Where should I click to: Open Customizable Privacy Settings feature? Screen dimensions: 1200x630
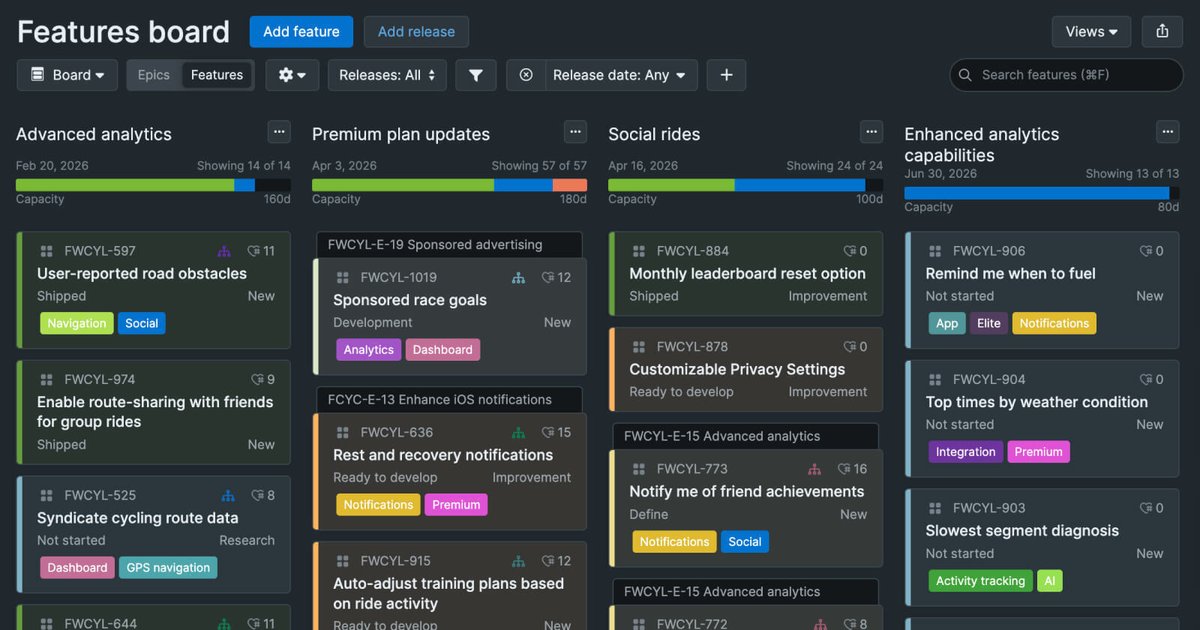737,369
